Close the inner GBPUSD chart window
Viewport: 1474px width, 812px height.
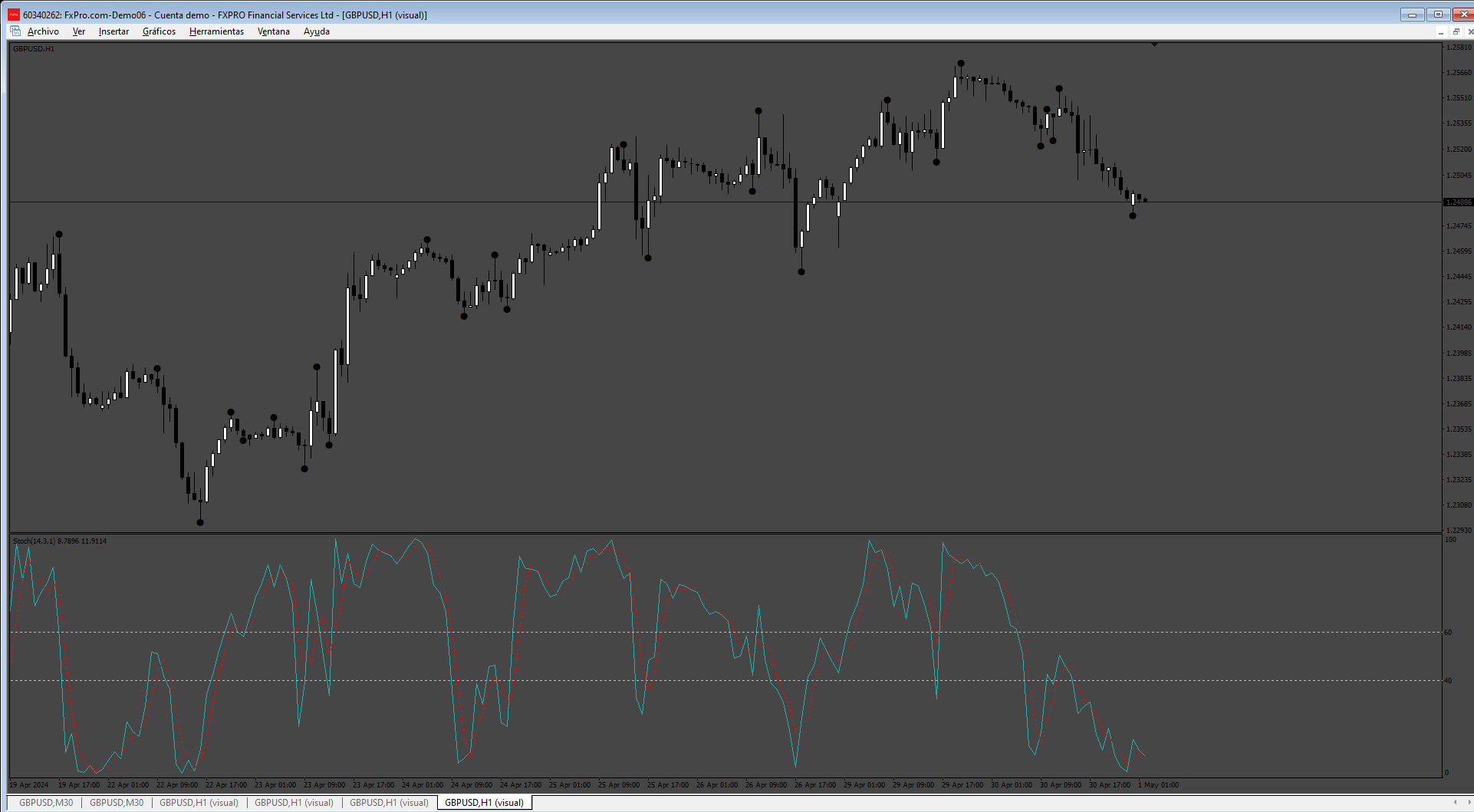1469,31
